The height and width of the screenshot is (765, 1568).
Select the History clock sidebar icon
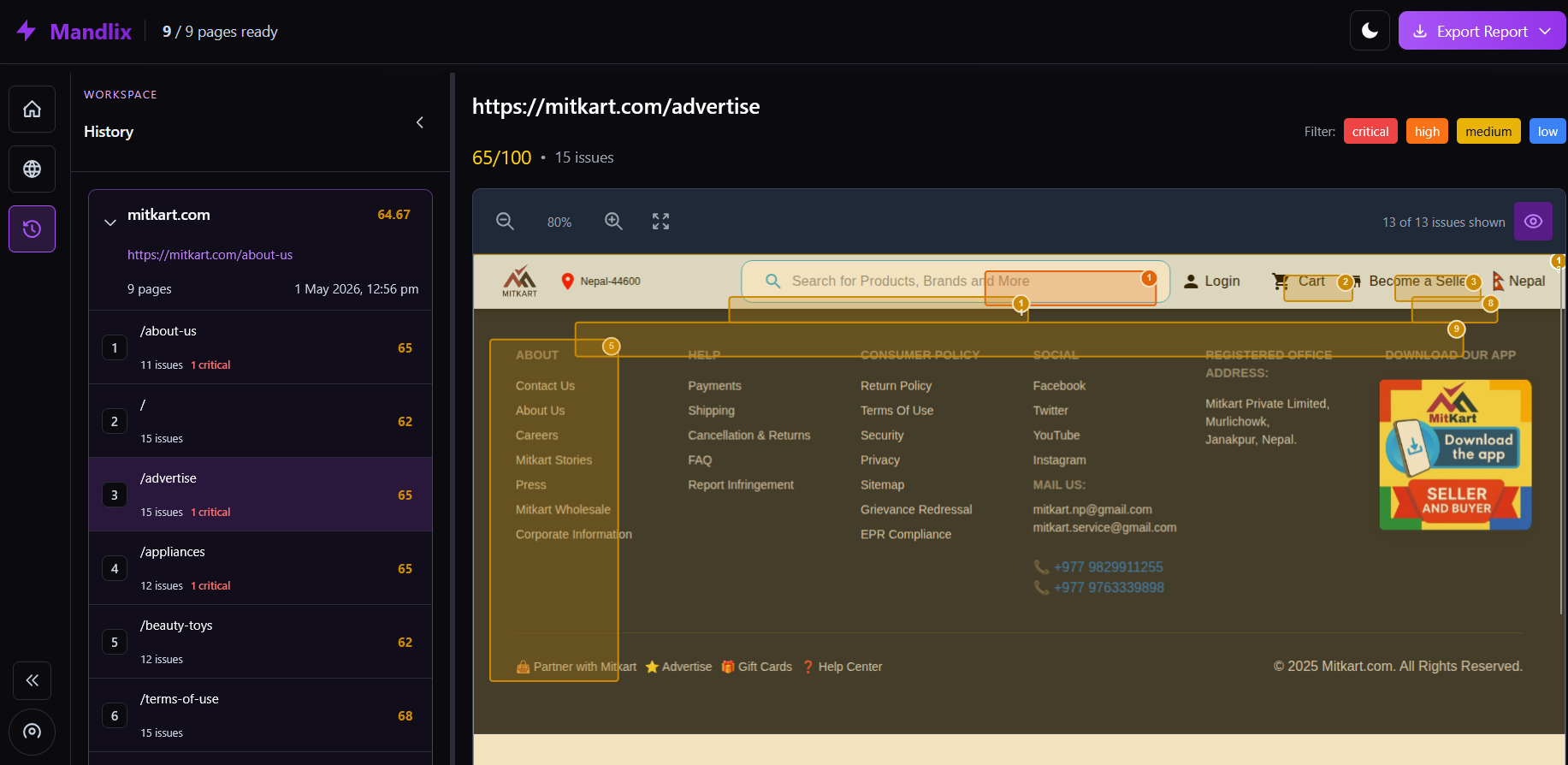32,228
